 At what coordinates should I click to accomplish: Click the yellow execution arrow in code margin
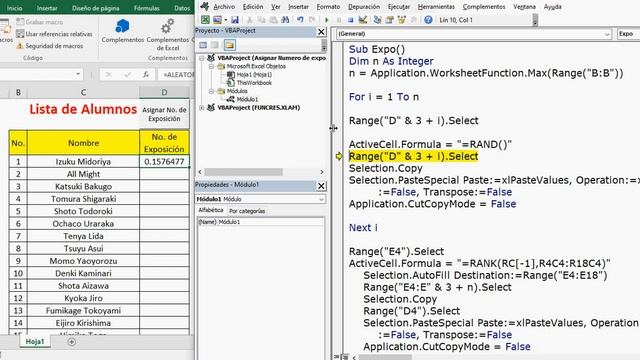[x=339, y=156]
